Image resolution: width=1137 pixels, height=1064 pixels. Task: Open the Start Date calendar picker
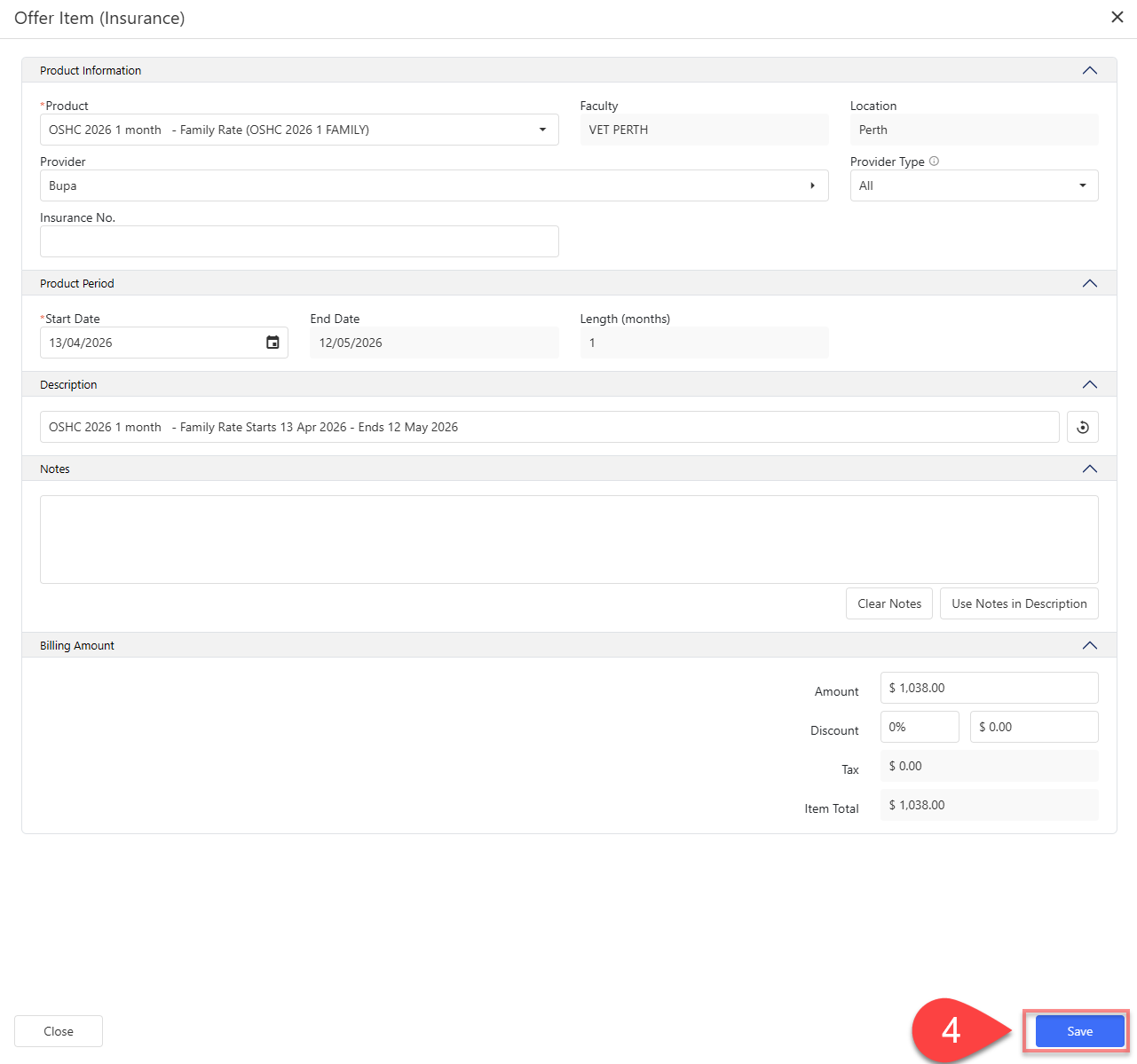(272, 343)
